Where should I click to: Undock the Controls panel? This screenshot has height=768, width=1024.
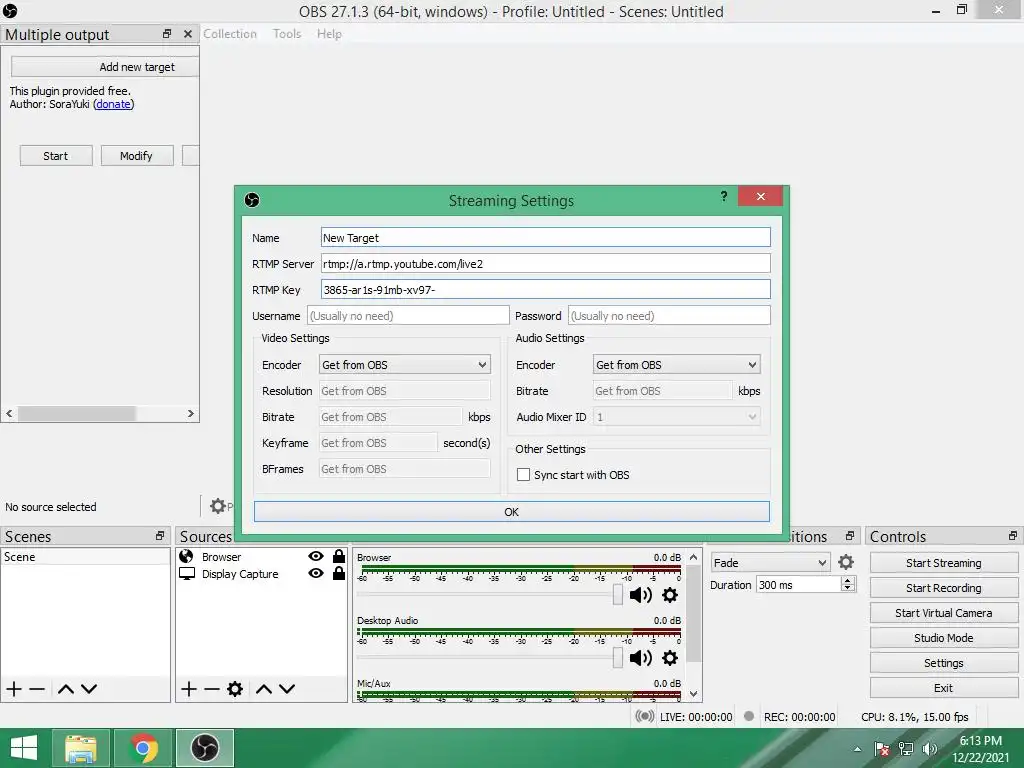1013,536
